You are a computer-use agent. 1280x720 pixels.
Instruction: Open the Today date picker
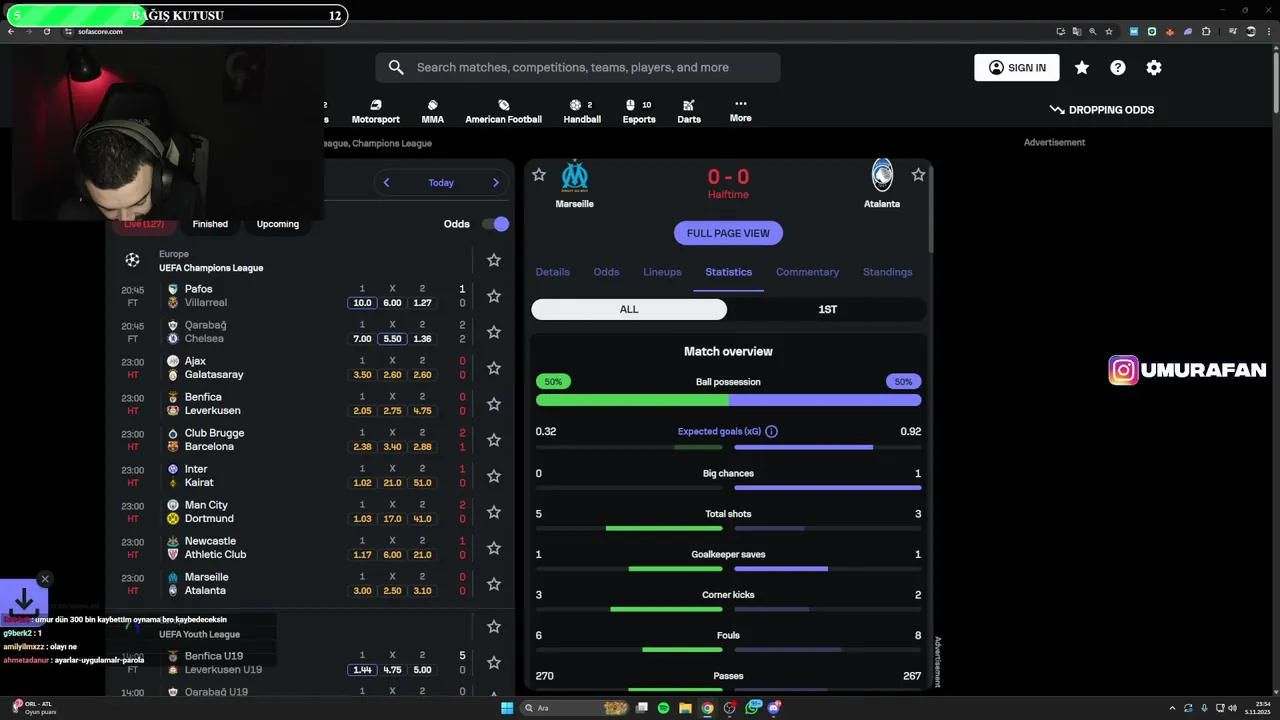(441, 183)
